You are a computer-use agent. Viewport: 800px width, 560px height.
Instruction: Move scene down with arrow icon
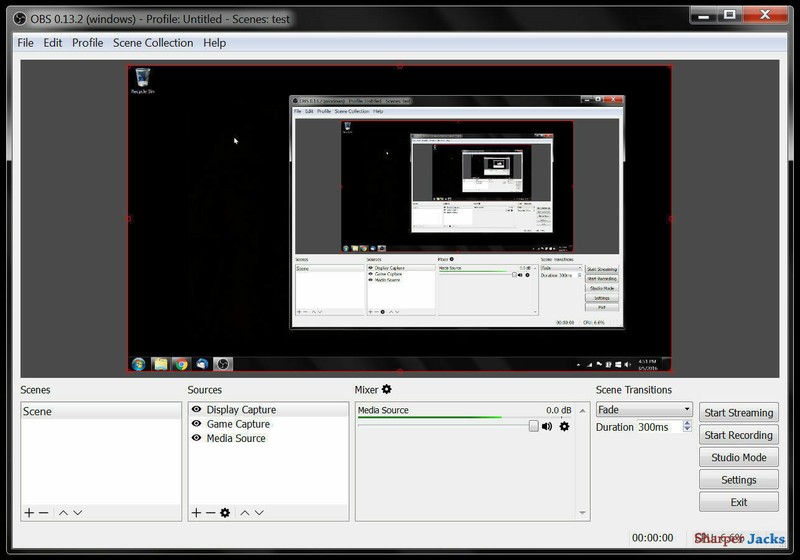[x=78, y=513]
